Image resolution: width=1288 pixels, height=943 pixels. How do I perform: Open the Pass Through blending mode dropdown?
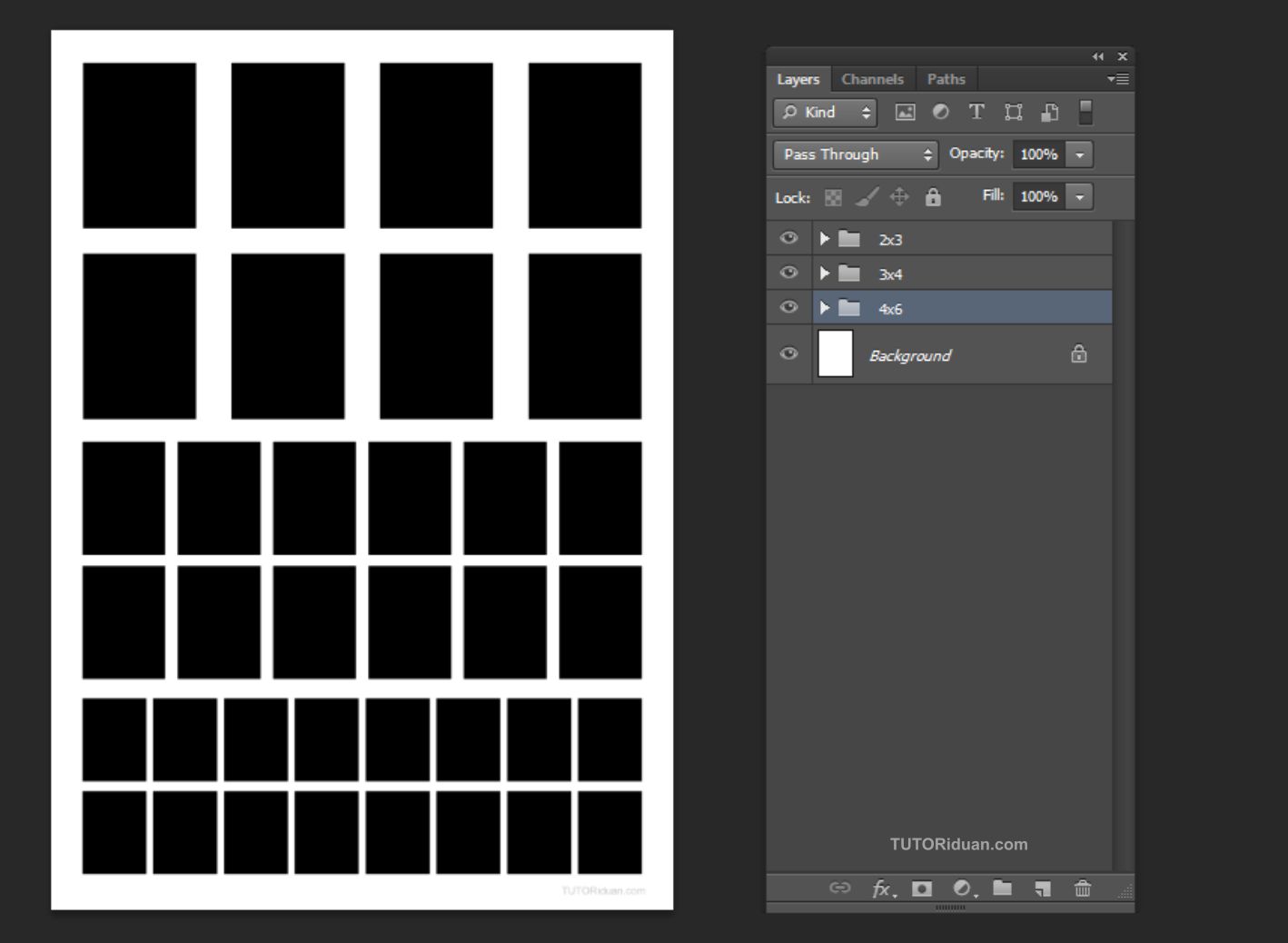[853, 154]
